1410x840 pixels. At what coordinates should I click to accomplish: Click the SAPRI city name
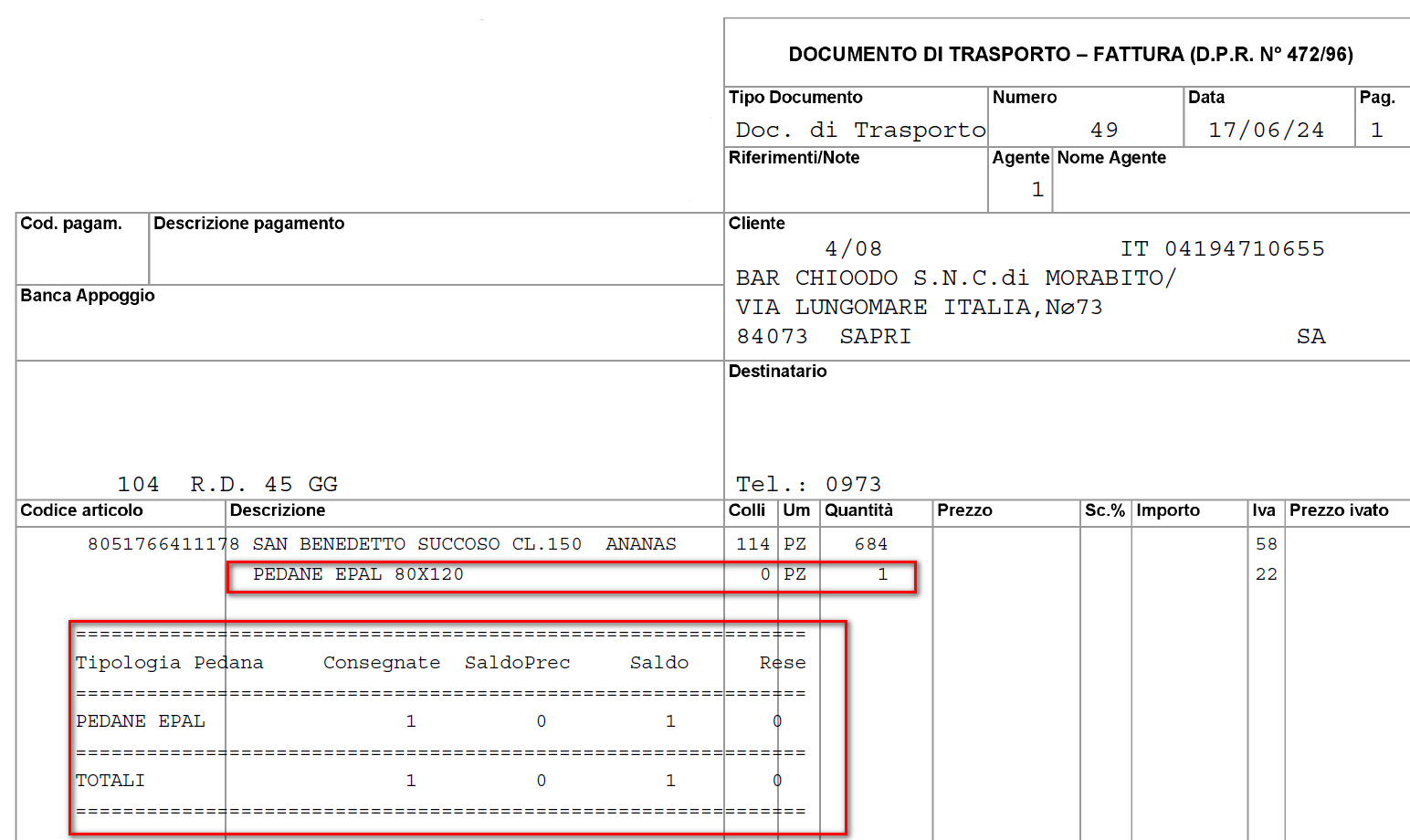875,337
